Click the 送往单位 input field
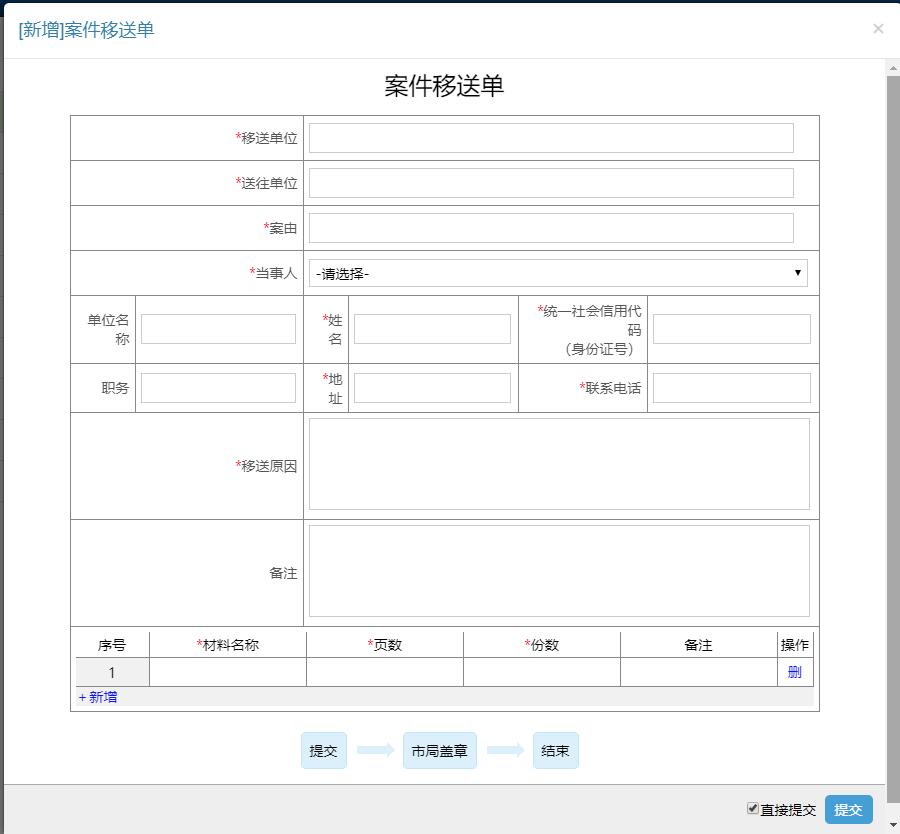This screenshot has width=900, height=834. coord(551,183)
